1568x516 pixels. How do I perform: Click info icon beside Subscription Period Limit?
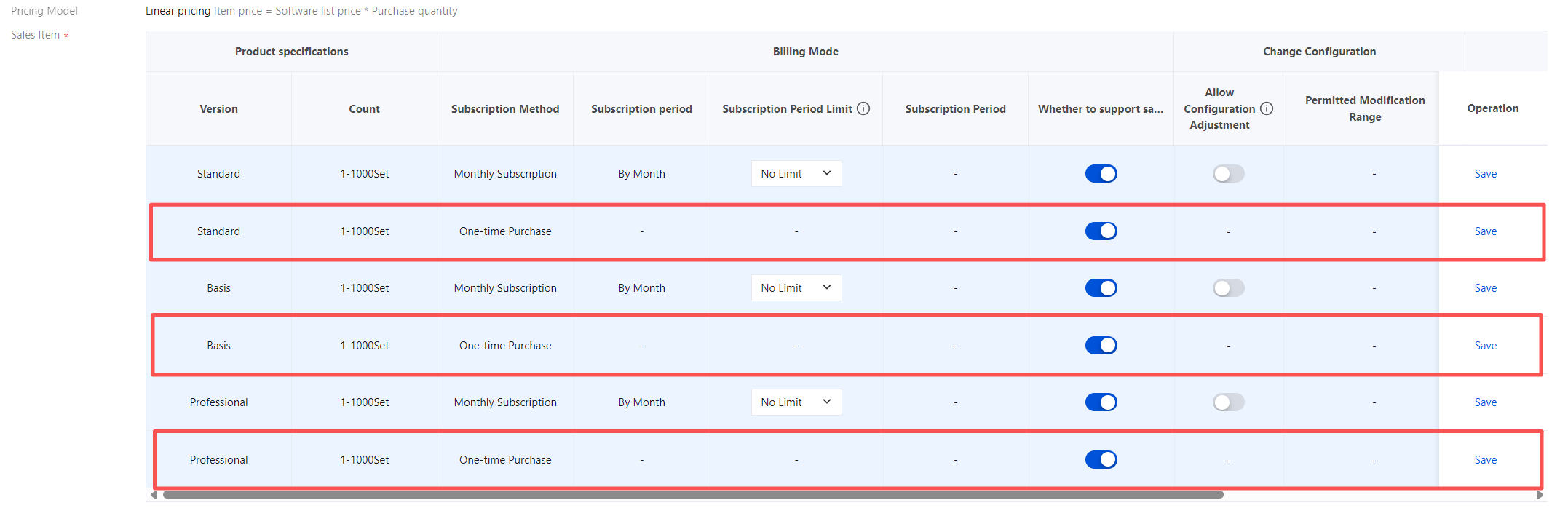pos(863,108)
